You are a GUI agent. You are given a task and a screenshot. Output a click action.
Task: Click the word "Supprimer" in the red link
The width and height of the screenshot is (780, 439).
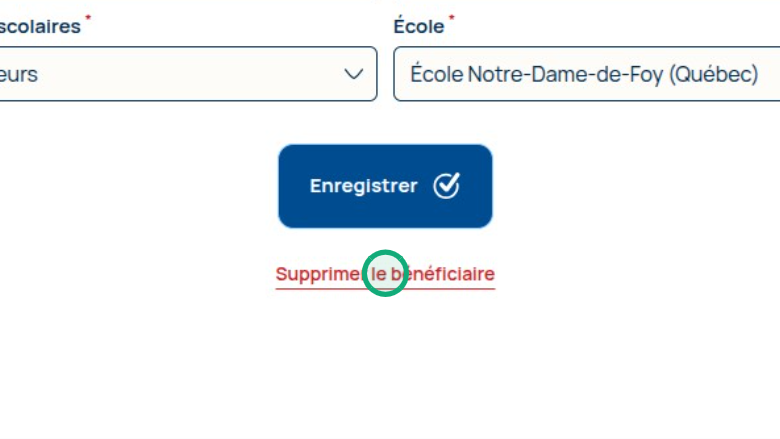point(318,274)
